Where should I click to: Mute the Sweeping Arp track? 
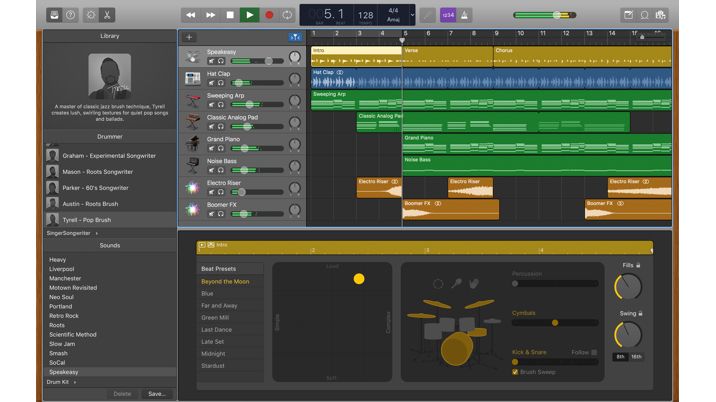(x=211, y=105)
